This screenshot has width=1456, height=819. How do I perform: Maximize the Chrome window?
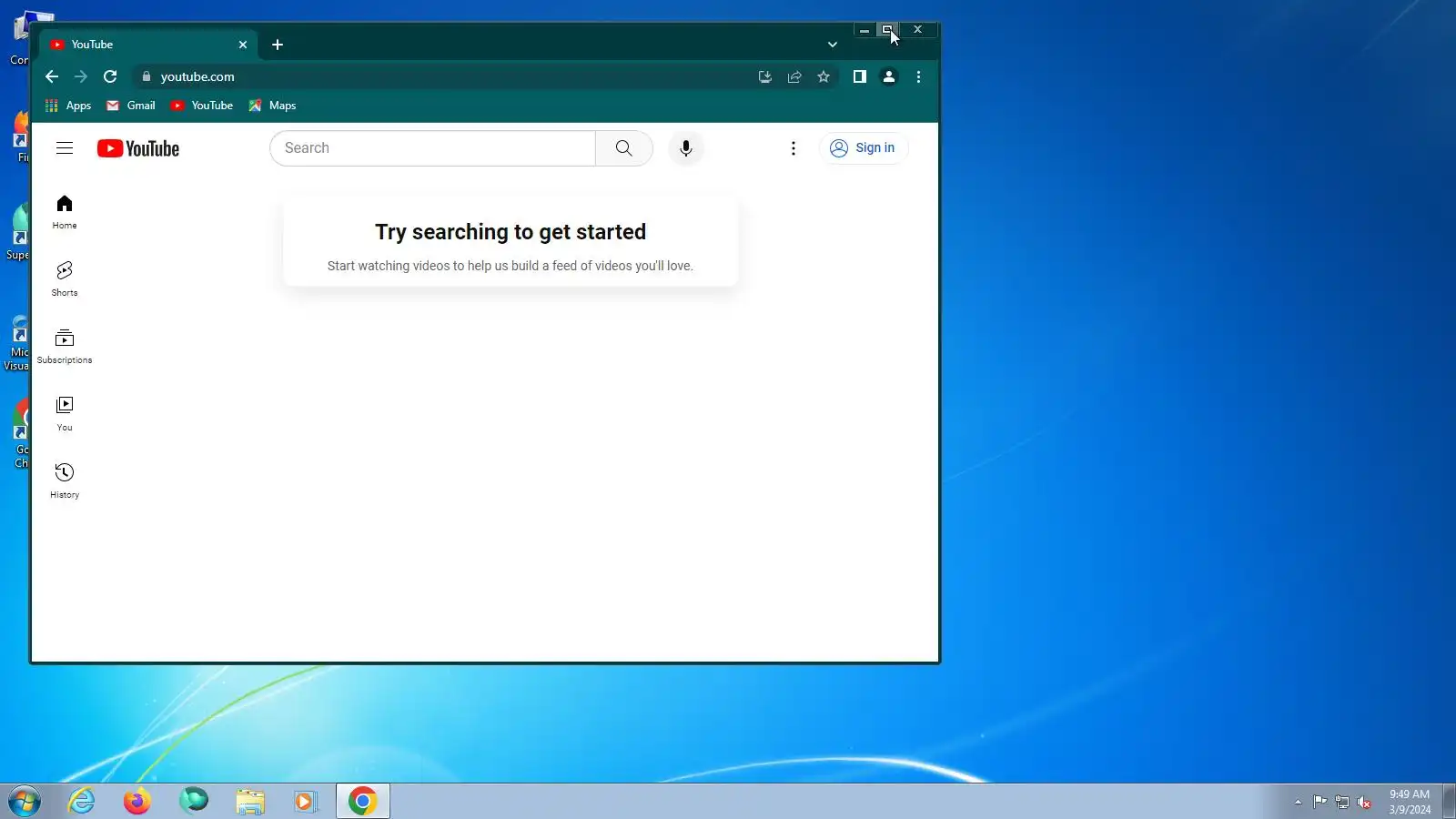tap(888, 30)
